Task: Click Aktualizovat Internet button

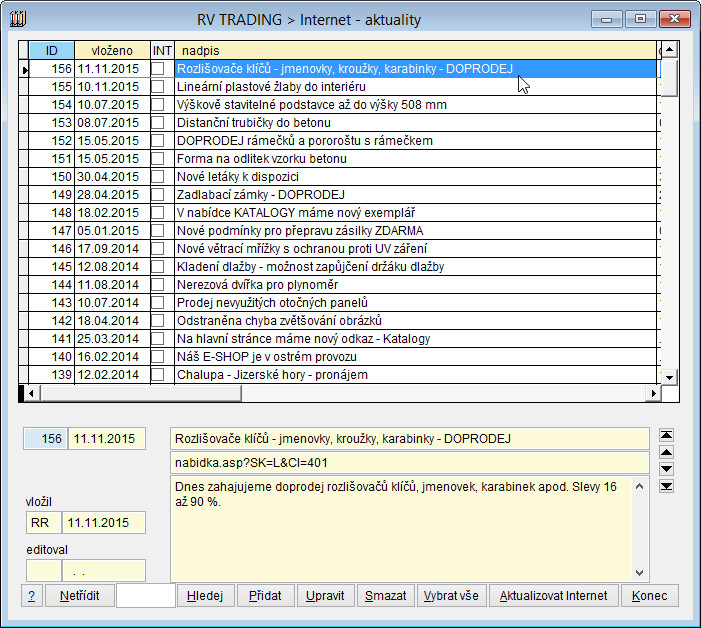Action: point(553,595)
